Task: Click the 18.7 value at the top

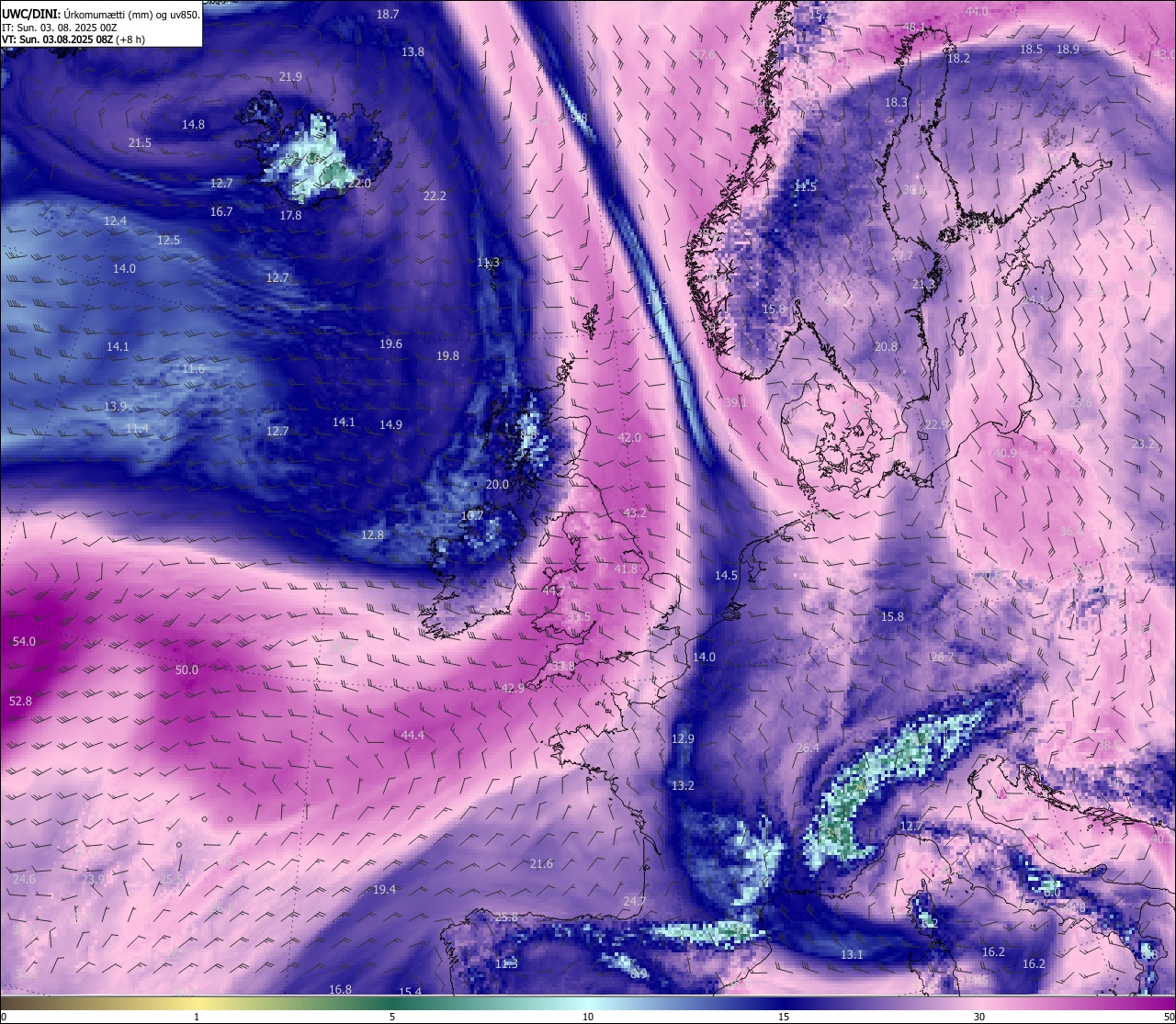Action: (388, 14)
